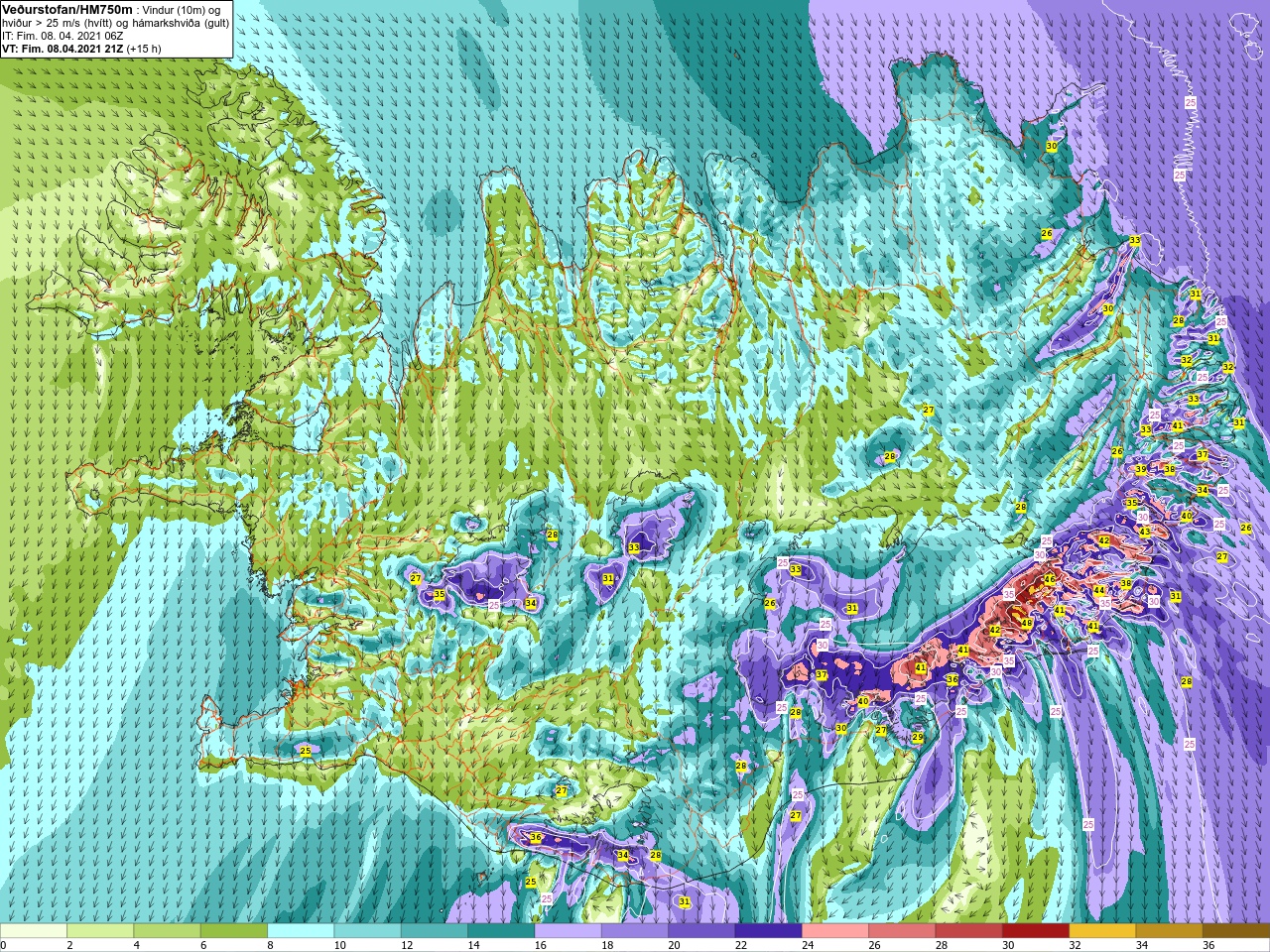Click the 'IT: Fim. 08. 04. 2021 06Z' line
Image resolution: width=1270 pixels, height=952 pixels.
[x=63, y=35]
